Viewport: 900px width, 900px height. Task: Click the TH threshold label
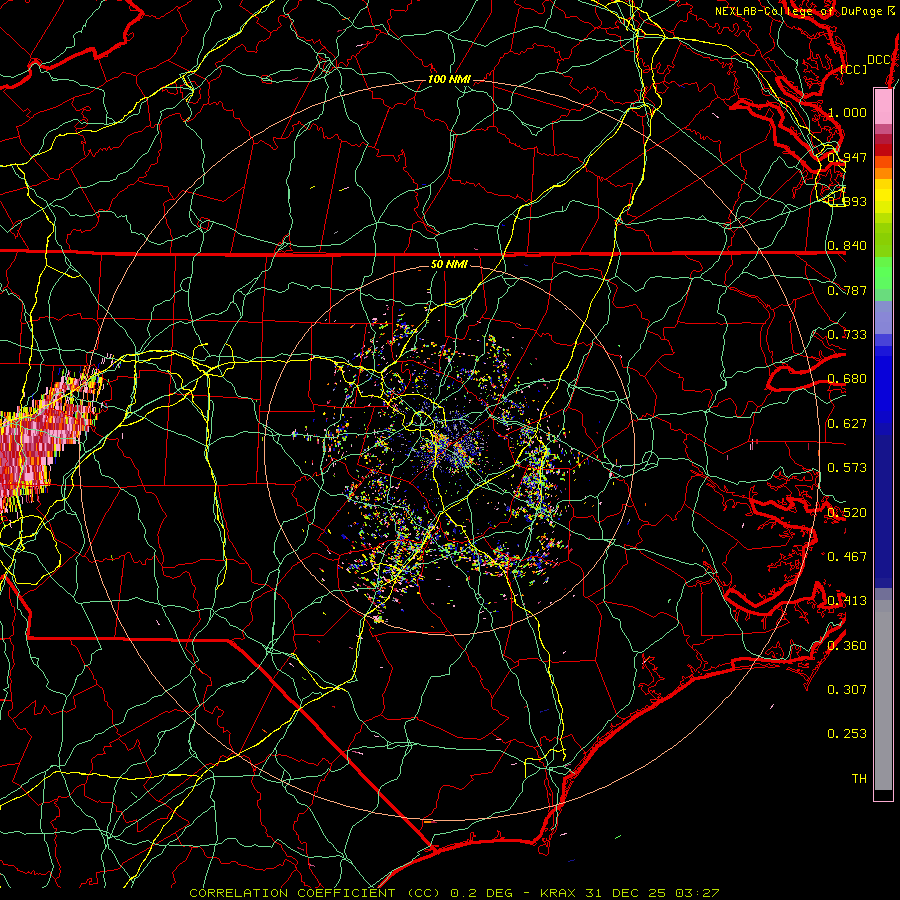[859, 778]
